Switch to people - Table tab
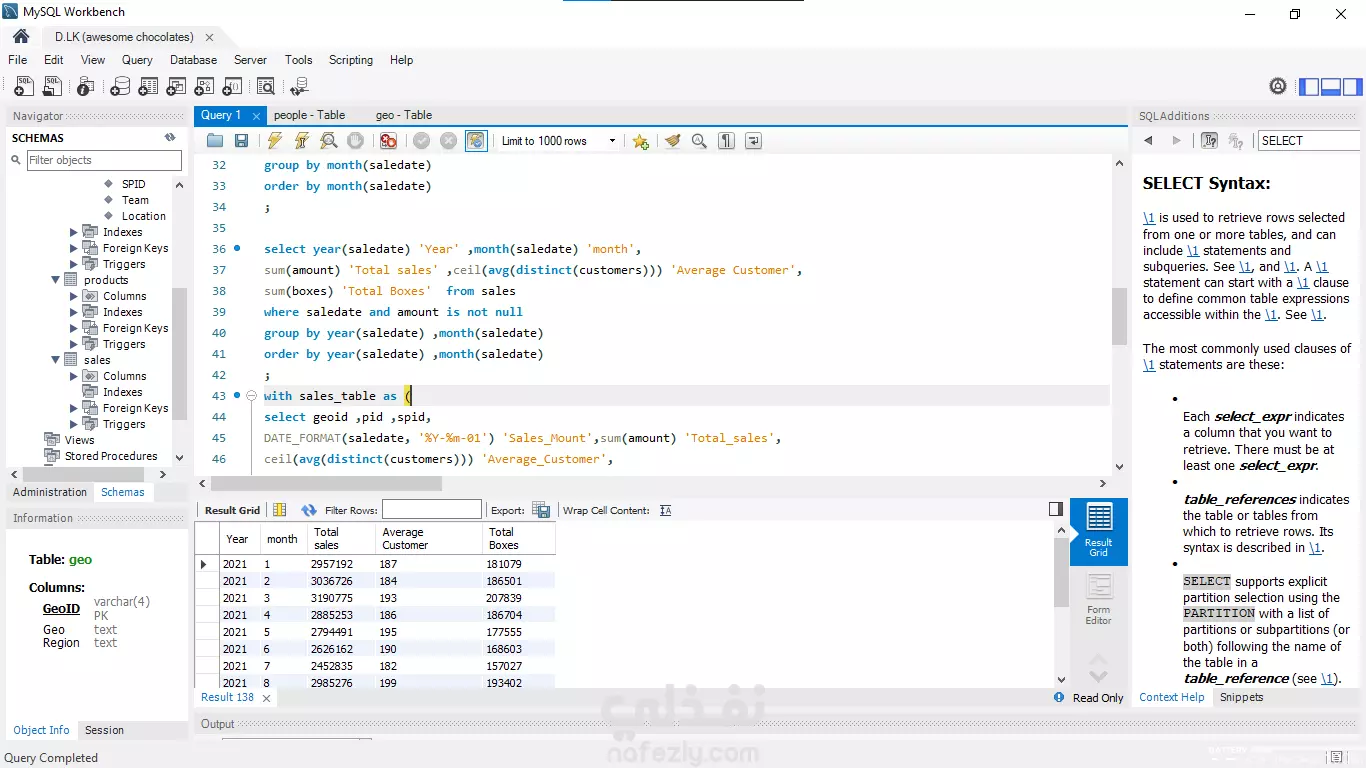Viewport: 1366px width, 768px height. [x=309, y=115]
